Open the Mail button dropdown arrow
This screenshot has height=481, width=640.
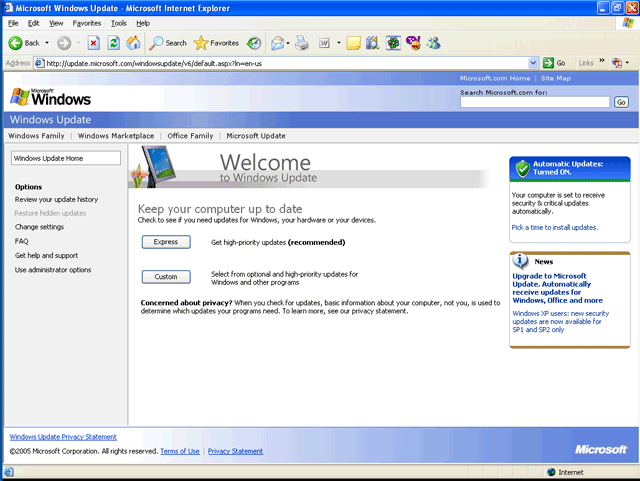[288, 43]
